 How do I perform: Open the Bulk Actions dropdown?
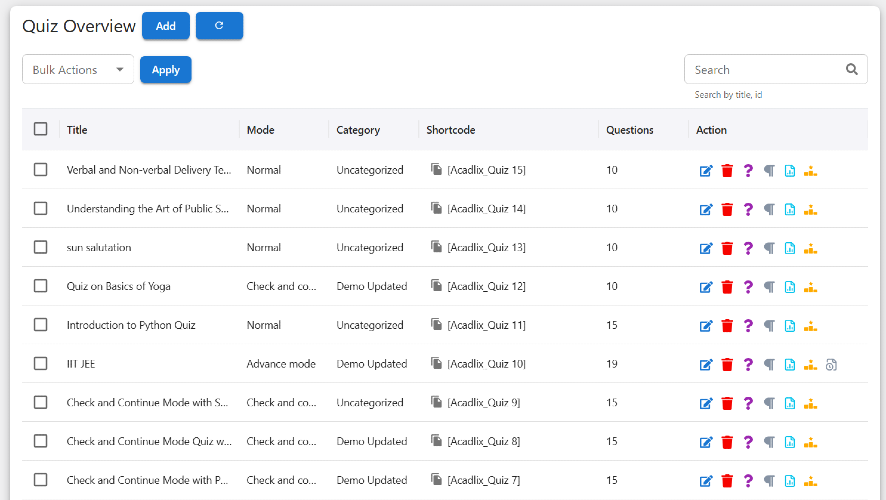(78, 69)
